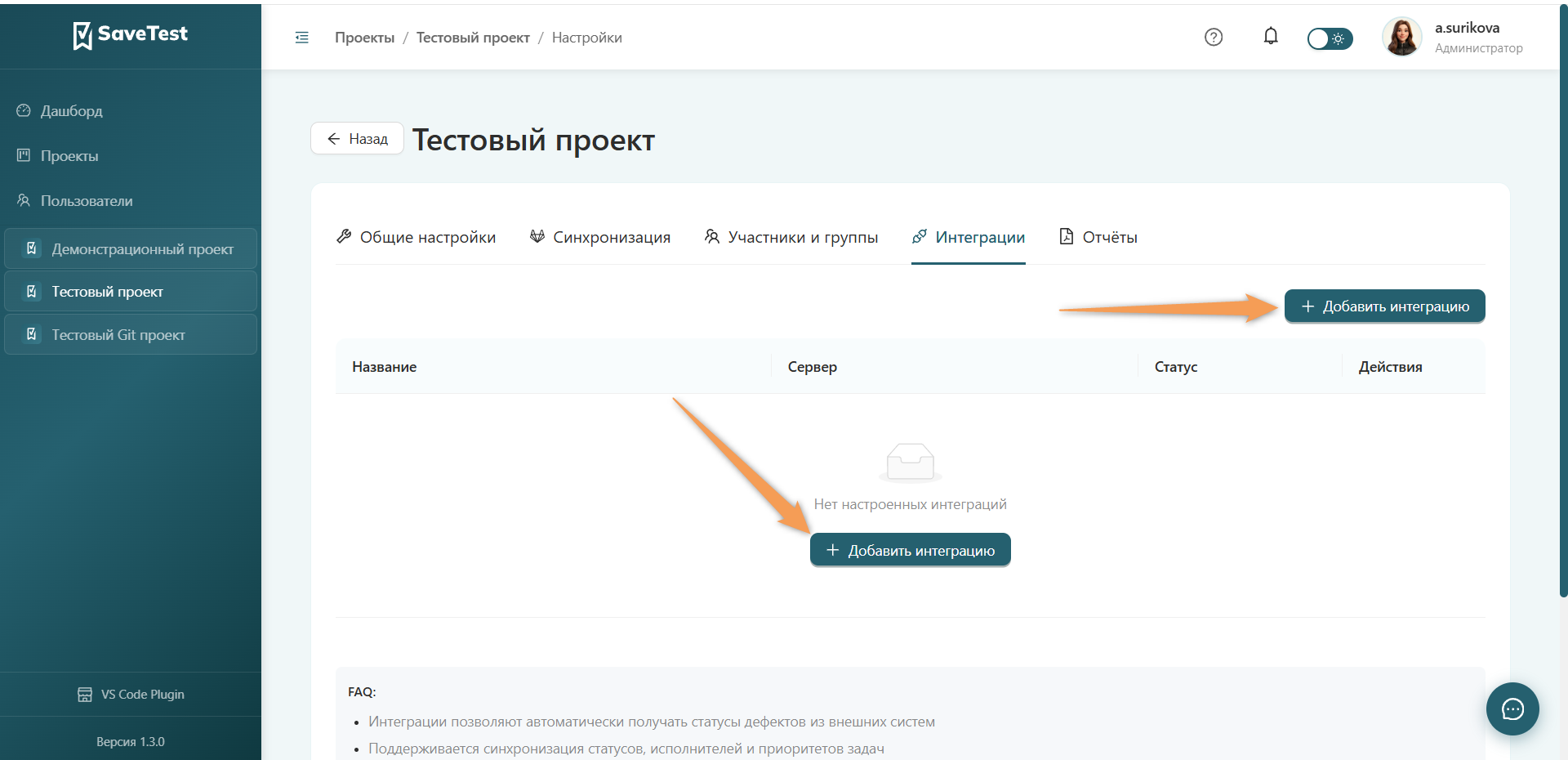The image size is (1568, 760).
Task: Go to Тестовый проект breadcrumb
Action: tap(473, 38)
